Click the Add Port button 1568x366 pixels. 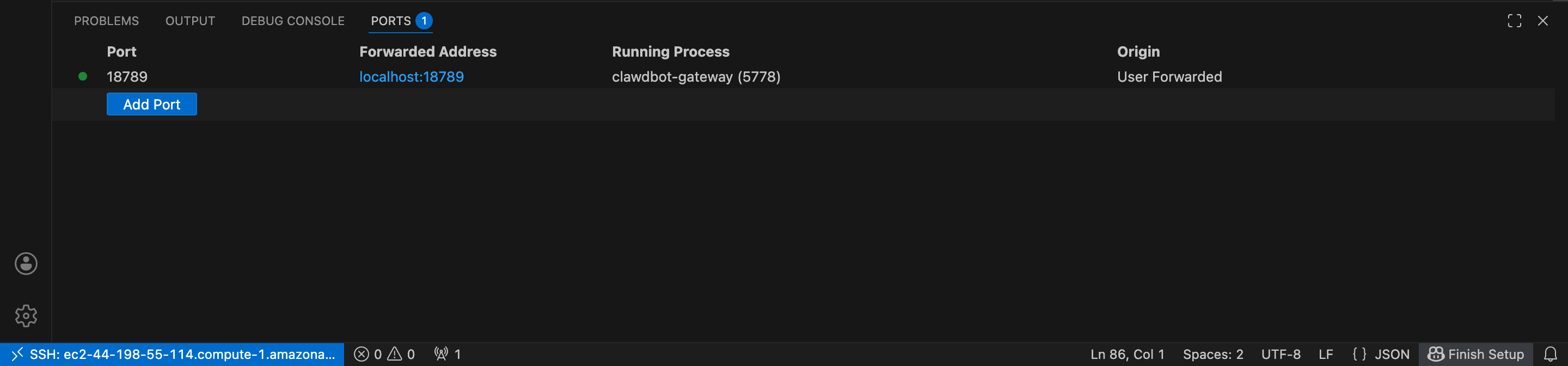[151, 104]
